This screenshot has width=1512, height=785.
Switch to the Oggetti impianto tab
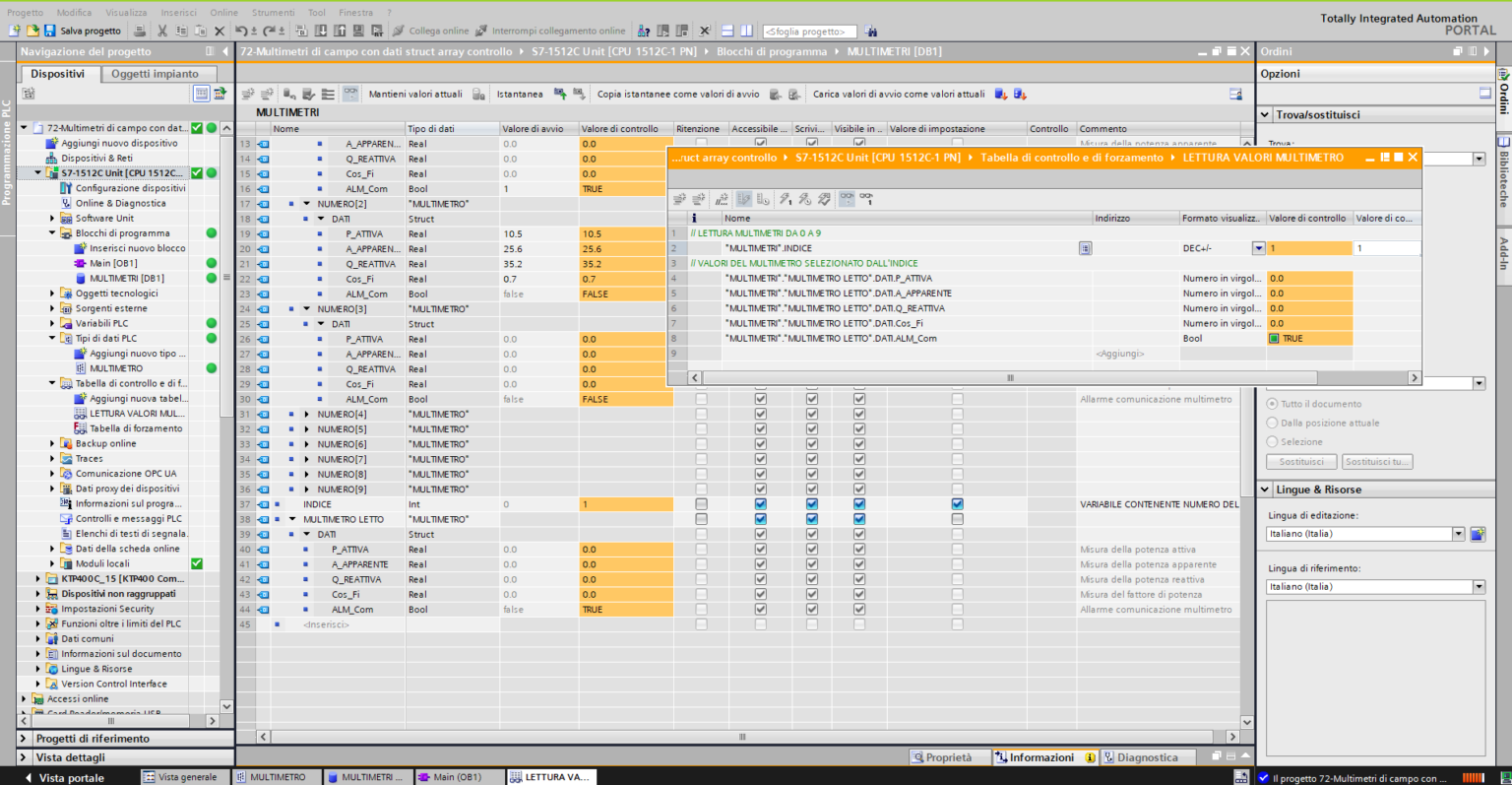[158, 73]
